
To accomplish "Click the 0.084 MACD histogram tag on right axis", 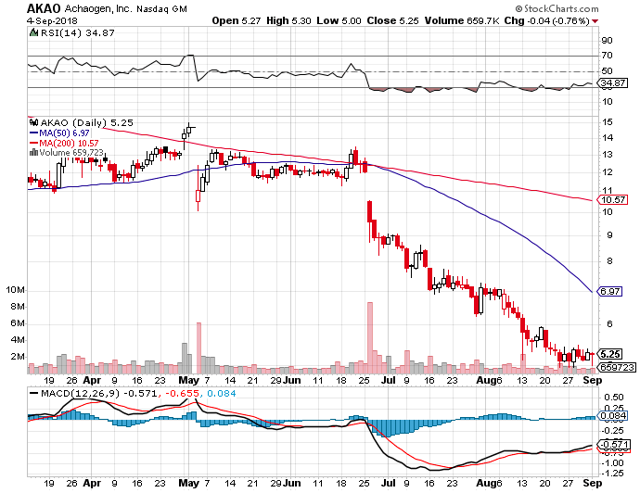I will click(612, 416).
